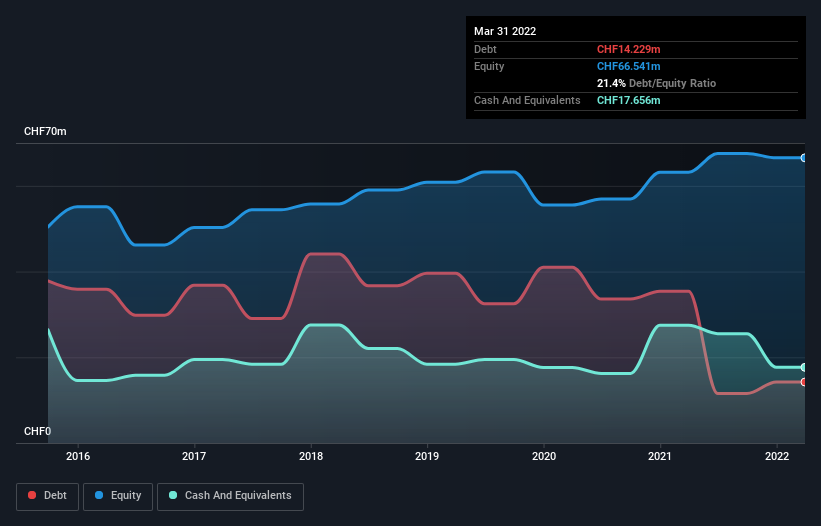
Task: Click the 2020 x-axis label
Action: [x=544, y=456]
